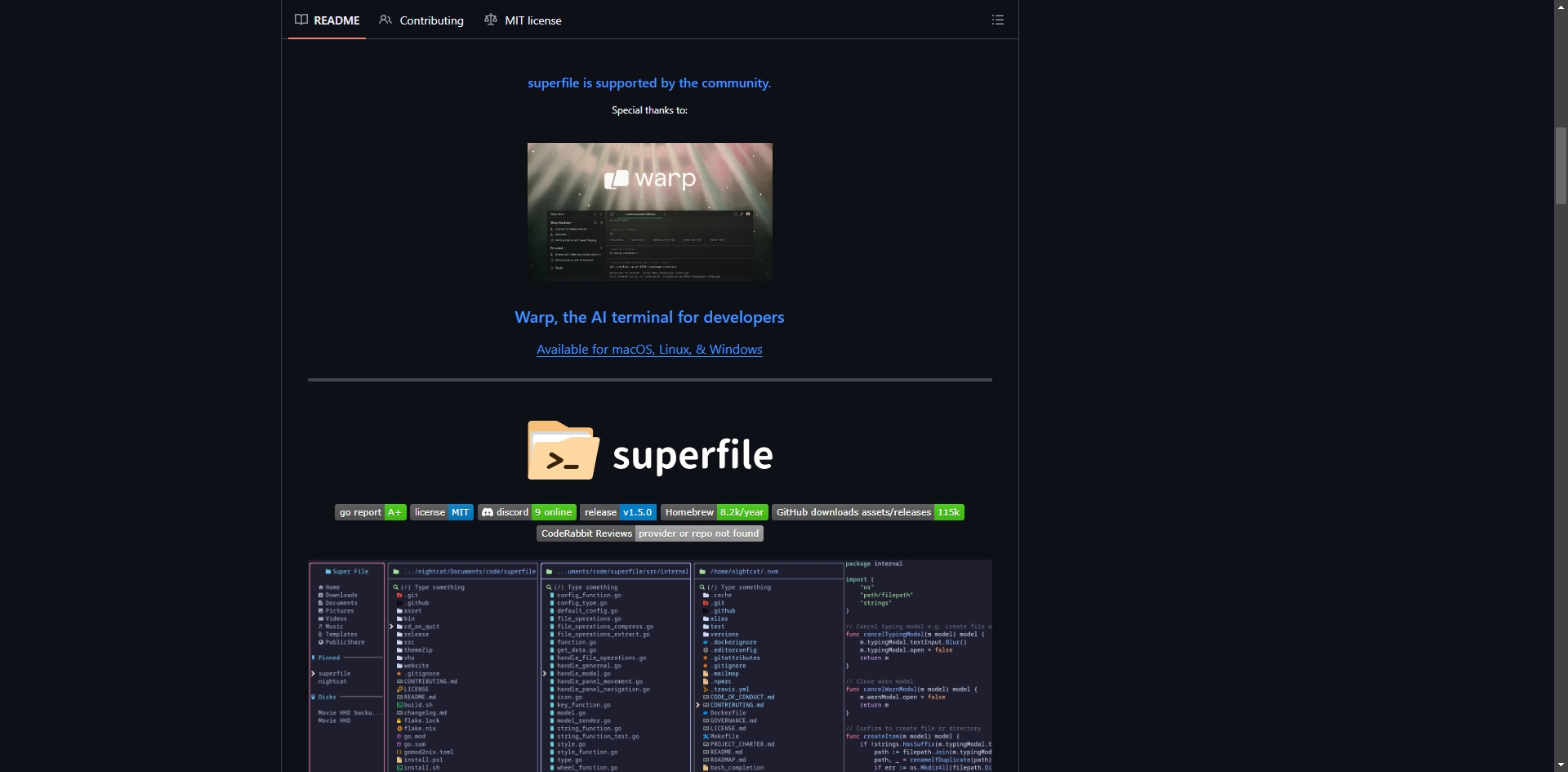Viewport: 1568px width, 772px height.
Task: Click the "Special thanks to:" text
Action: (649, 110)
